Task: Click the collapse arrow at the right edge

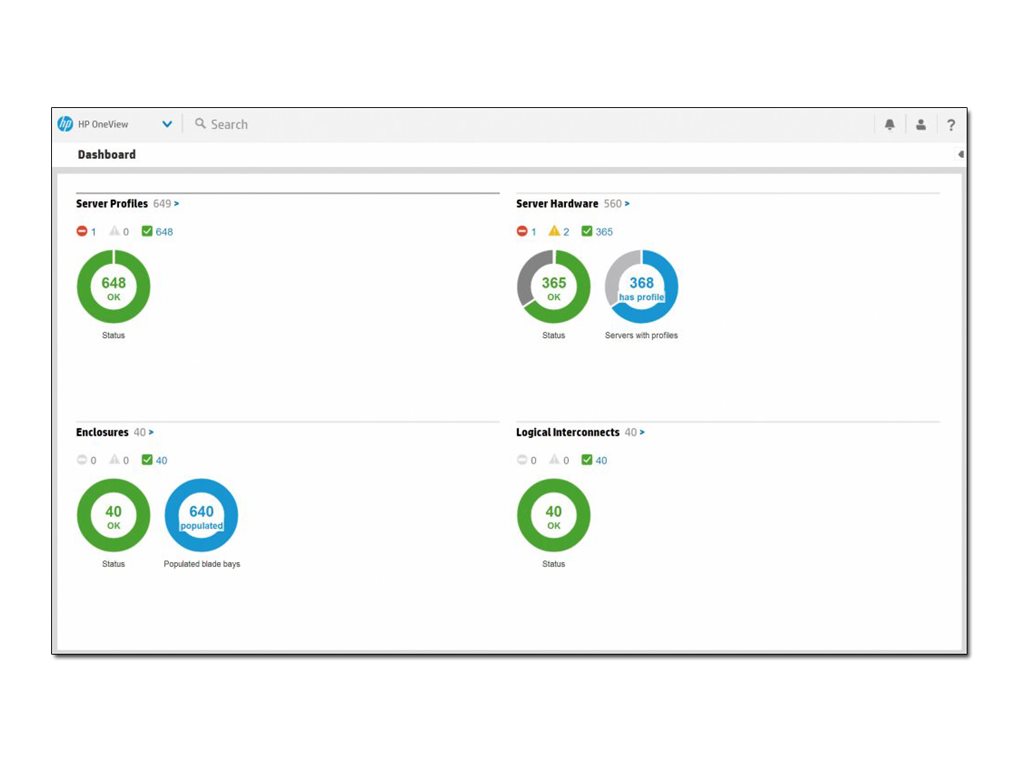Action: pyautogui.click(x=959, y=154)
